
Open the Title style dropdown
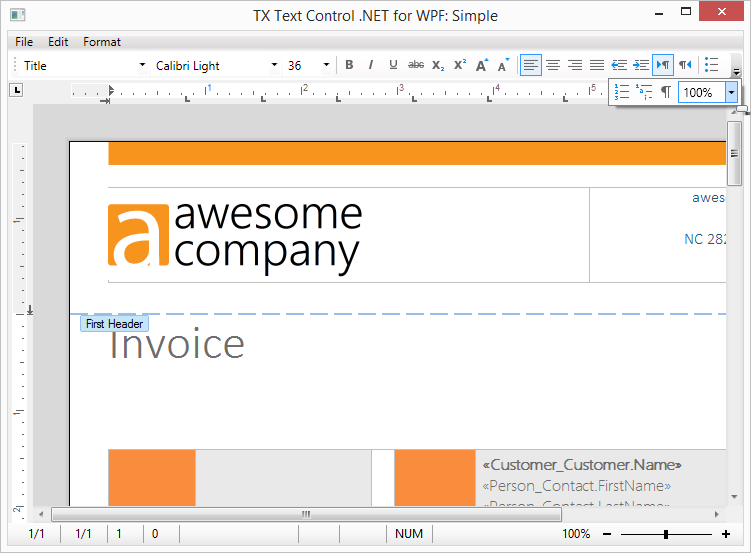pos(141,66)
